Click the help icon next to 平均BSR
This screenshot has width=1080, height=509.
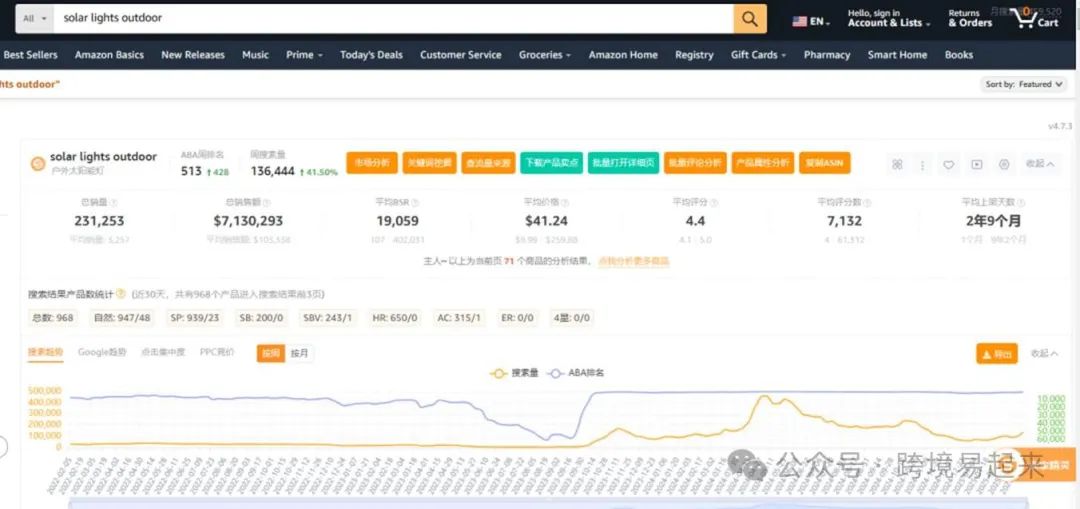[x=415, y=202]
